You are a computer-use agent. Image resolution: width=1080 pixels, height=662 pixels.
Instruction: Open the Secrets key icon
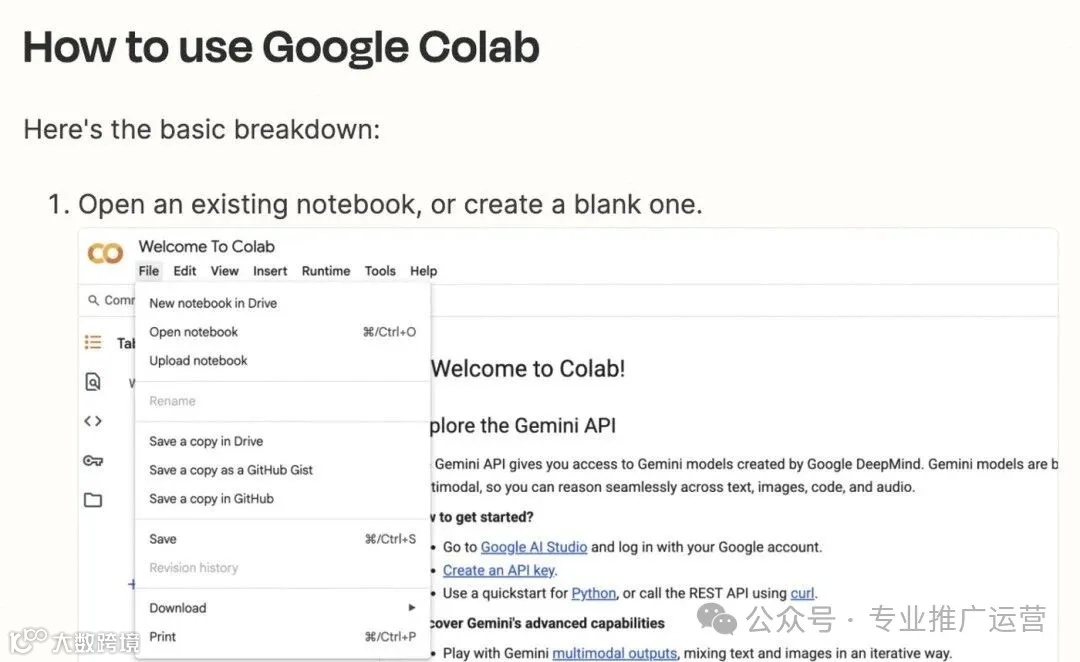tap(93, 460)
